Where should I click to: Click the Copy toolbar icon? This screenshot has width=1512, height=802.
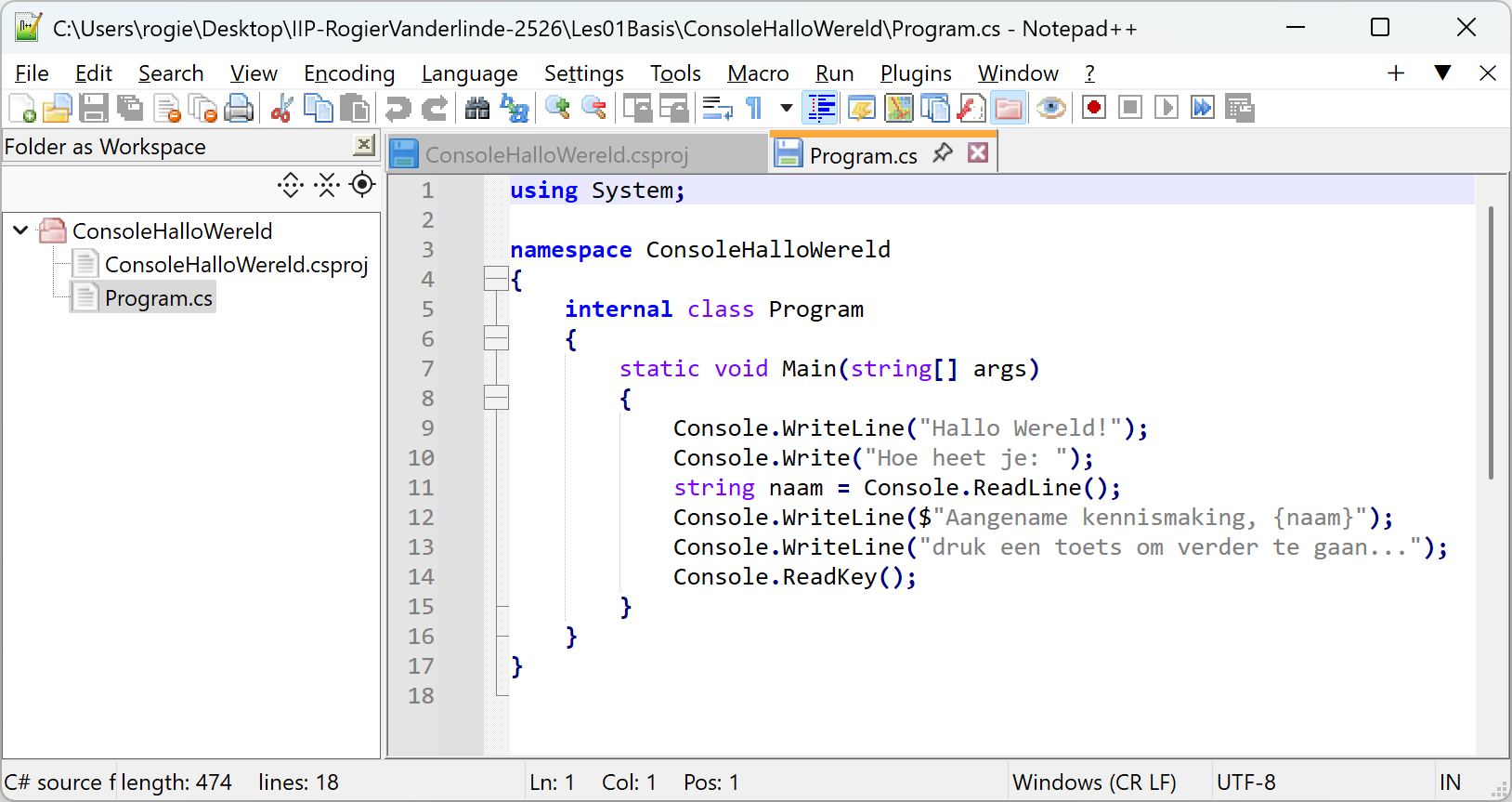(319, 109)
